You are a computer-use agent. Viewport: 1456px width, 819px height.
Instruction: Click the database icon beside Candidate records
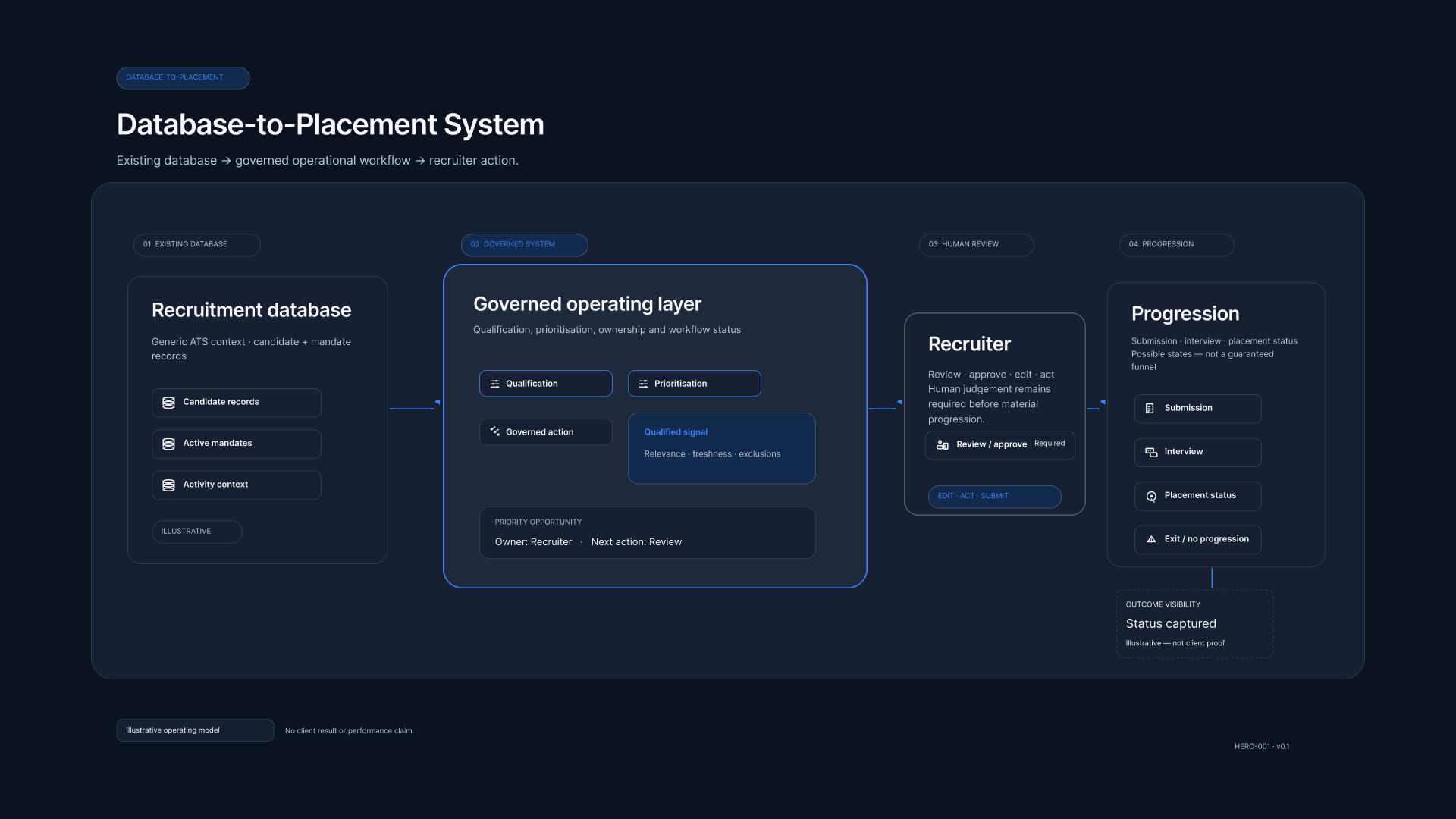coord(168,403)
